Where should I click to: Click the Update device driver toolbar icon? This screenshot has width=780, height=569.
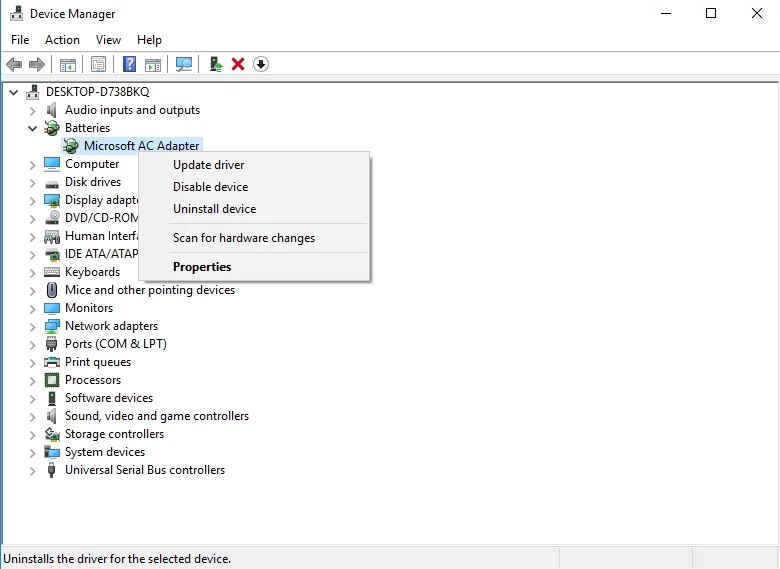click(x=215, y=65)
